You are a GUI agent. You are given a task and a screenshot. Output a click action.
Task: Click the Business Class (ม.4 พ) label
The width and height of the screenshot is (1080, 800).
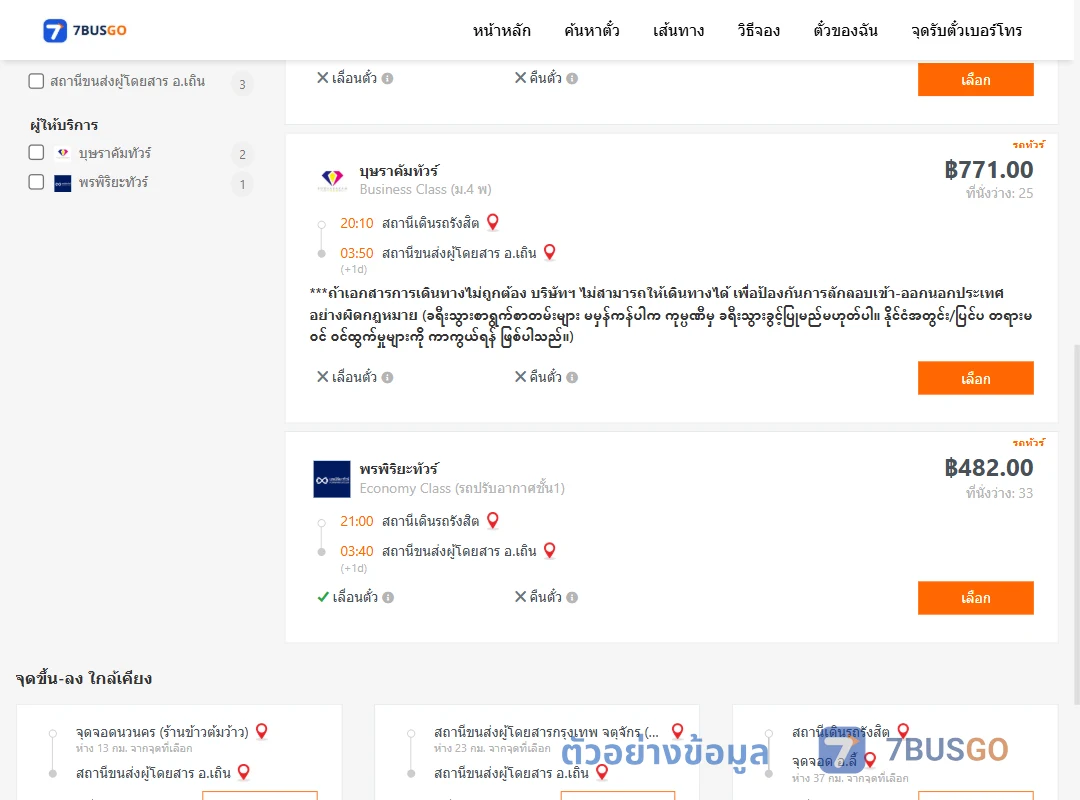click(x=426, y=189)
